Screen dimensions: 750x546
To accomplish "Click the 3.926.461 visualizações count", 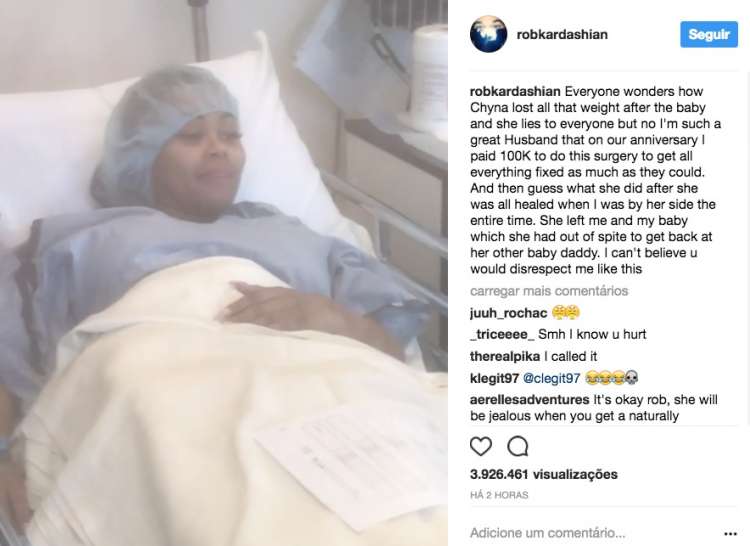I will coord(543,474).
